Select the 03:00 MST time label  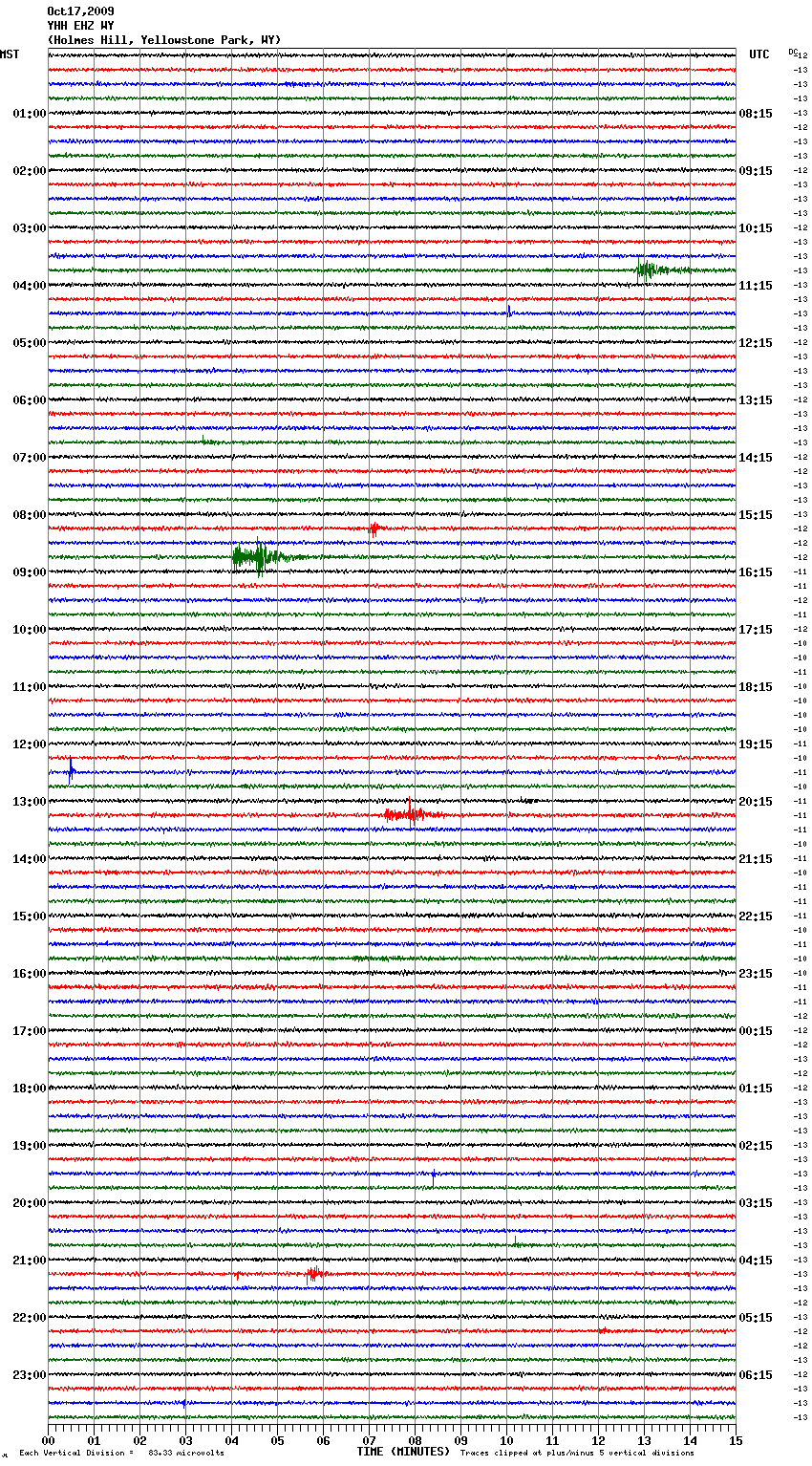pos(29,228)
